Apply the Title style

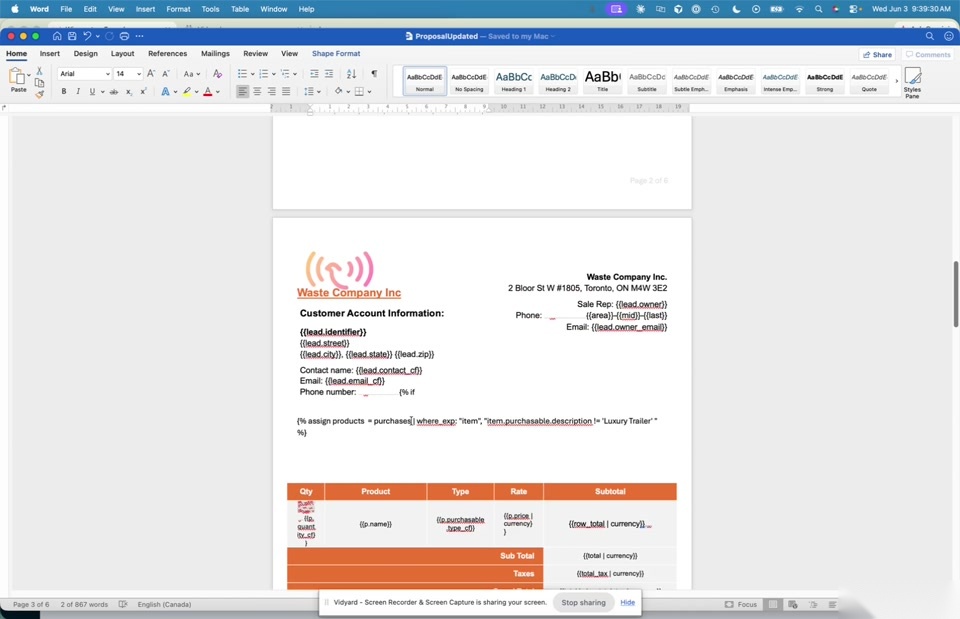pyautogui.click(x=602, y=81)
